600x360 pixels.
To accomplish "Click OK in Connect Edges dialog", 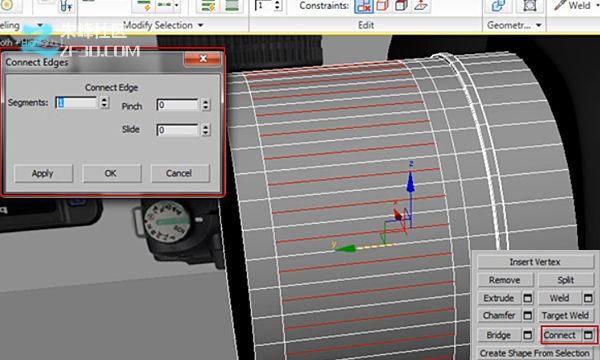I will click(x=111, y=174).
